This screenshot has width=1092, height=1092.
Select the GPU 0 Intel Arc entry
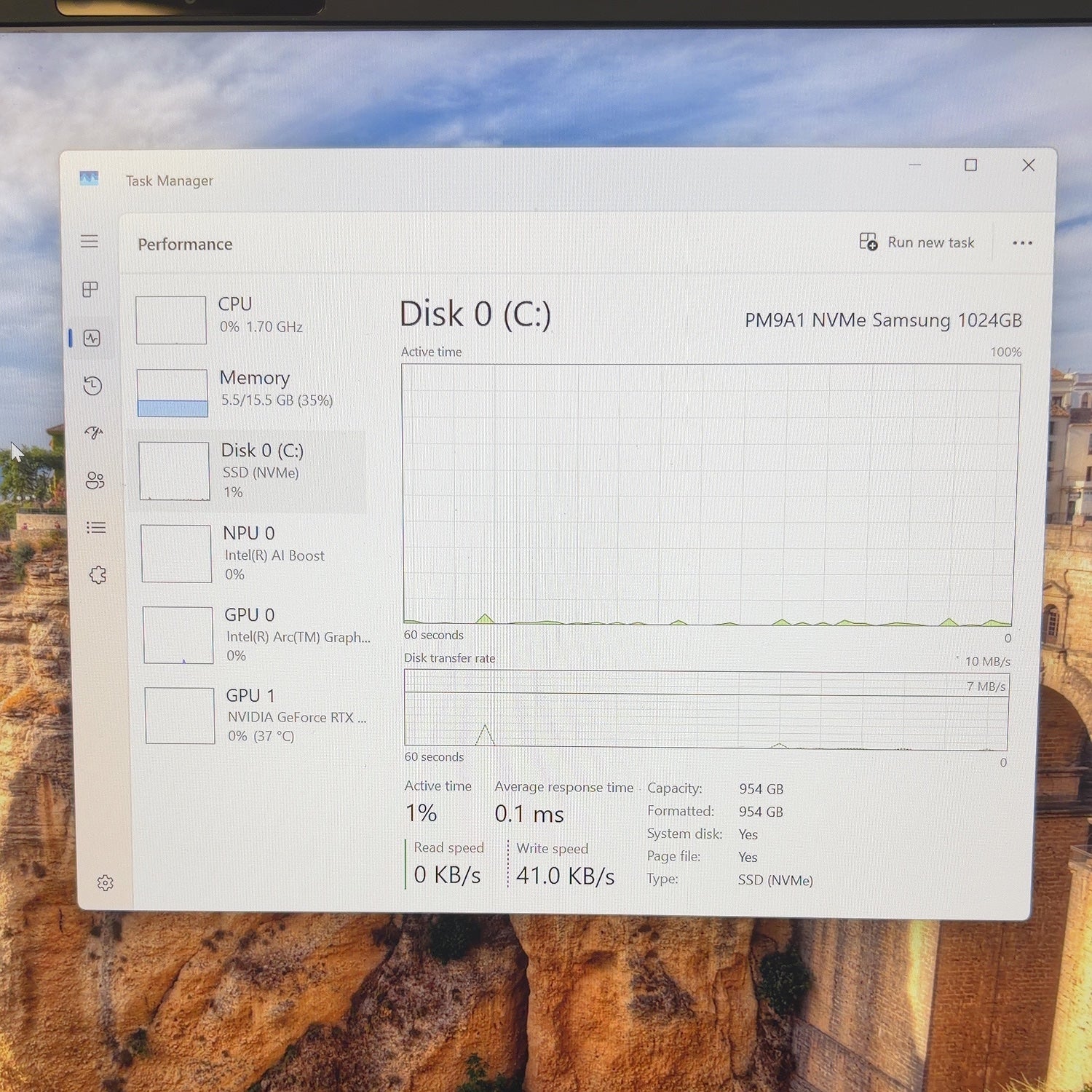point(255,634)
